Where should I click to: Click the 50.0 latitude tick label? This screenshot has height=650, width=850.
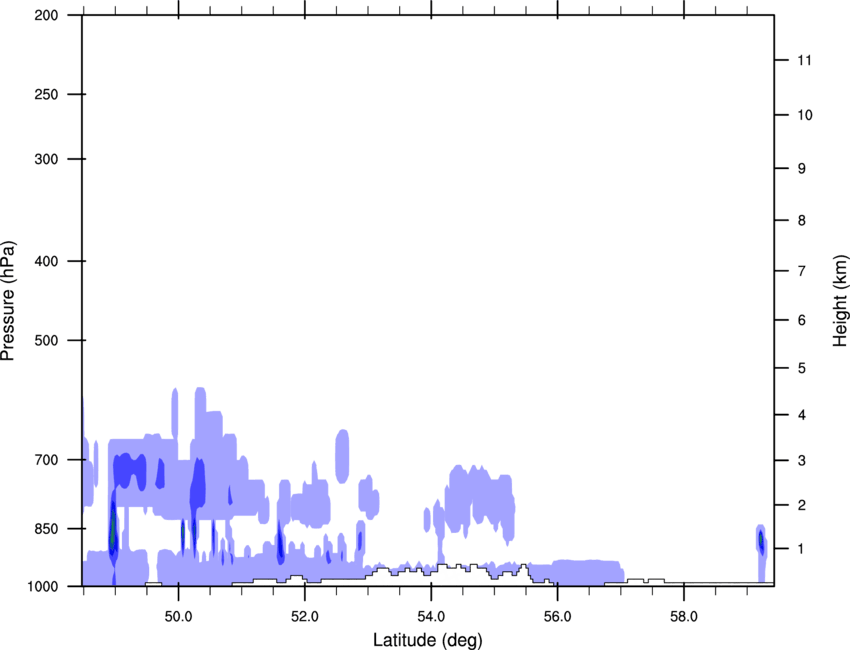click(x=178, y=617)
